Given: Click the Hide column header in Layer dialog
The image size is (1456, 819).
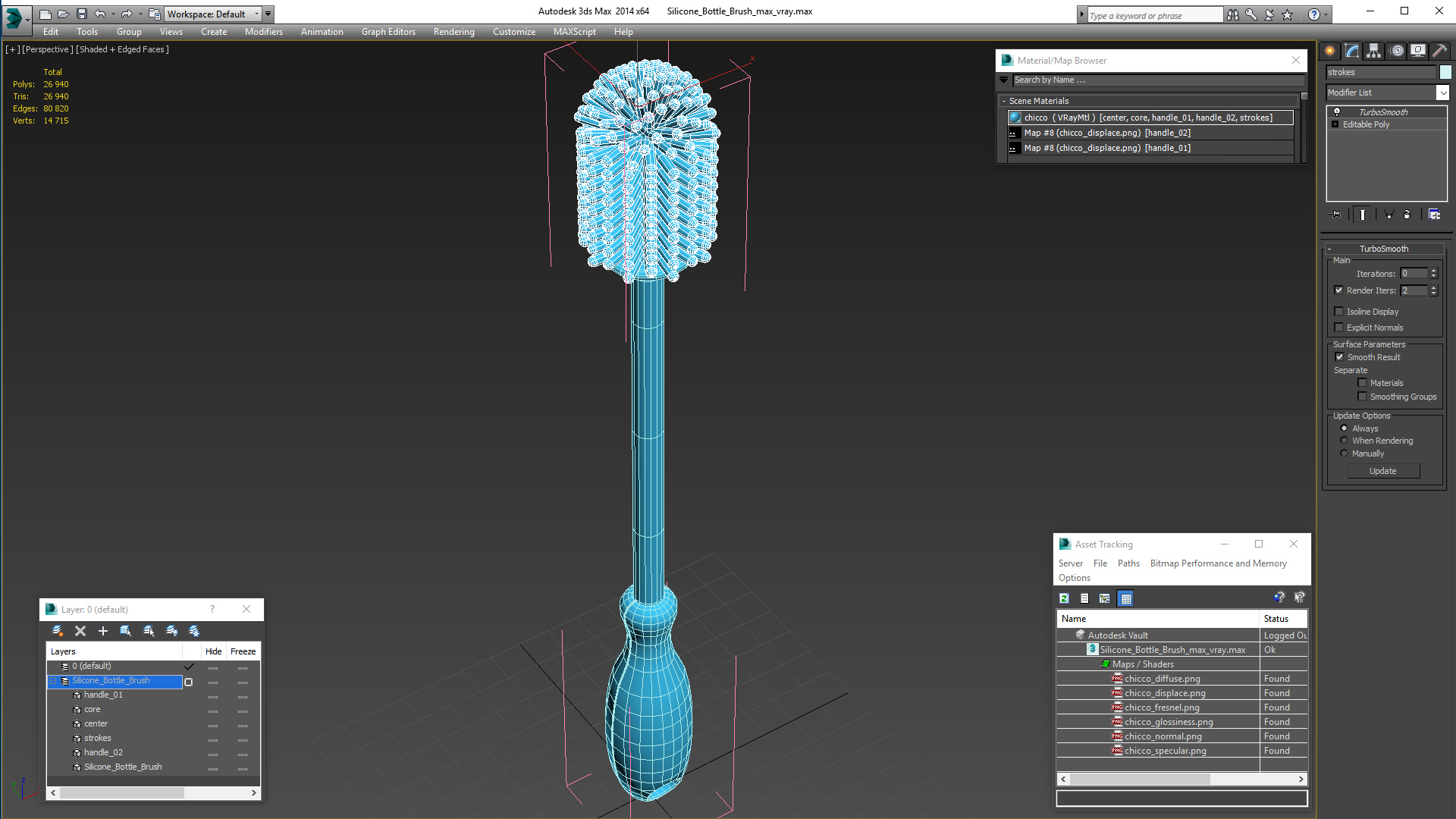Looking at the screenshot, I should 214,651.
